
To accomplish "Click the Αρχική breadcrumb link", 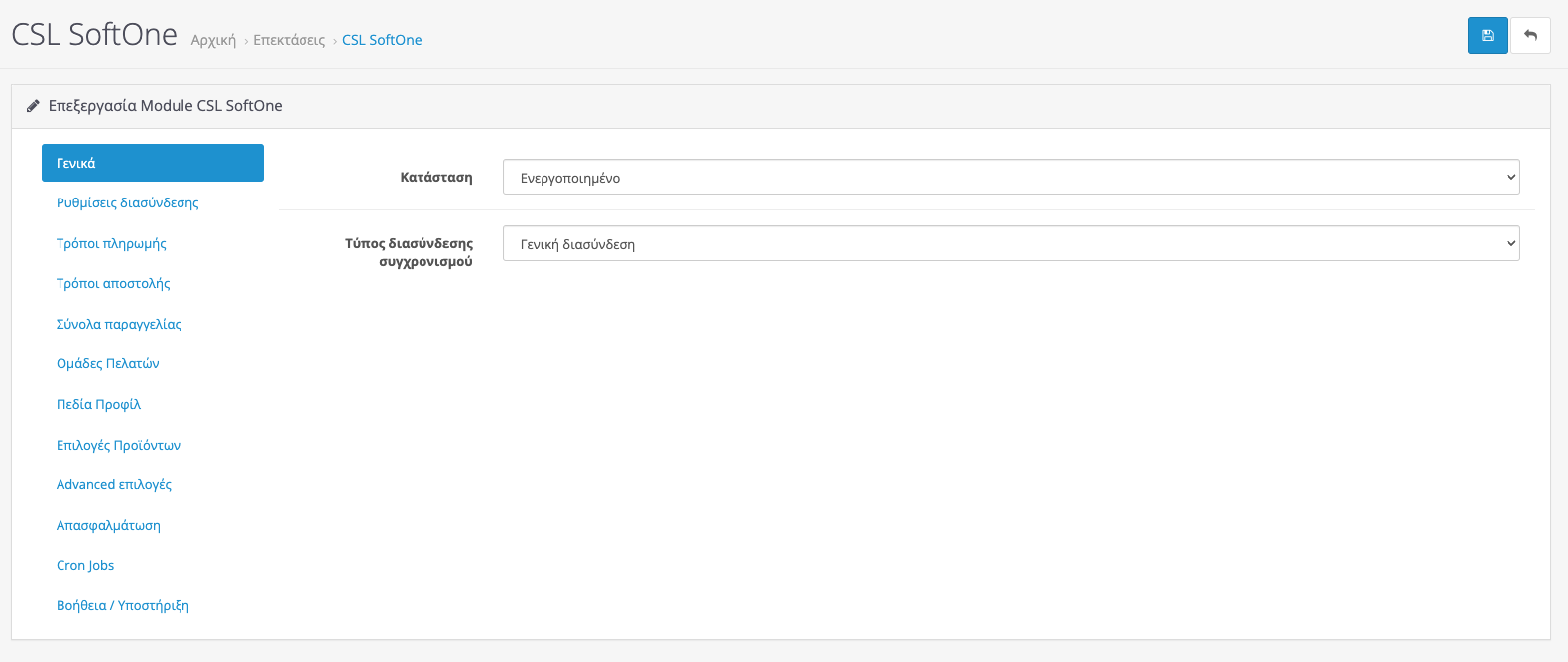I will pyautogui.click(x=213, y=40).
